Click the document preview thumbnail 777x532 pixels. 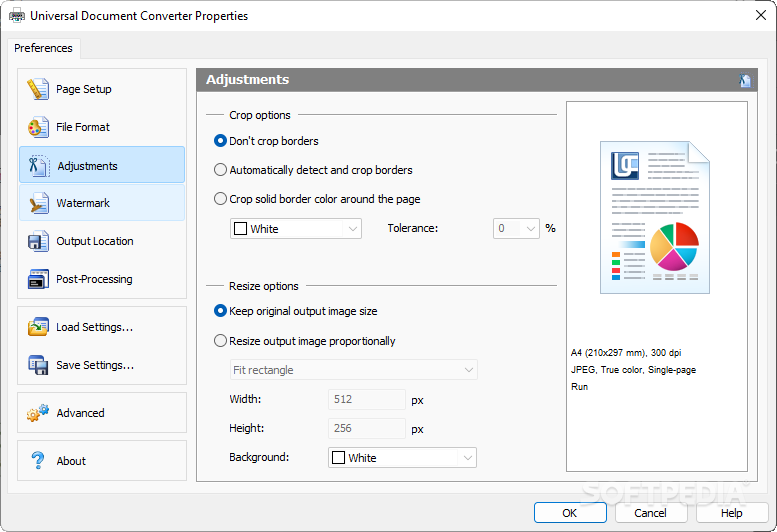pos(655,217)
